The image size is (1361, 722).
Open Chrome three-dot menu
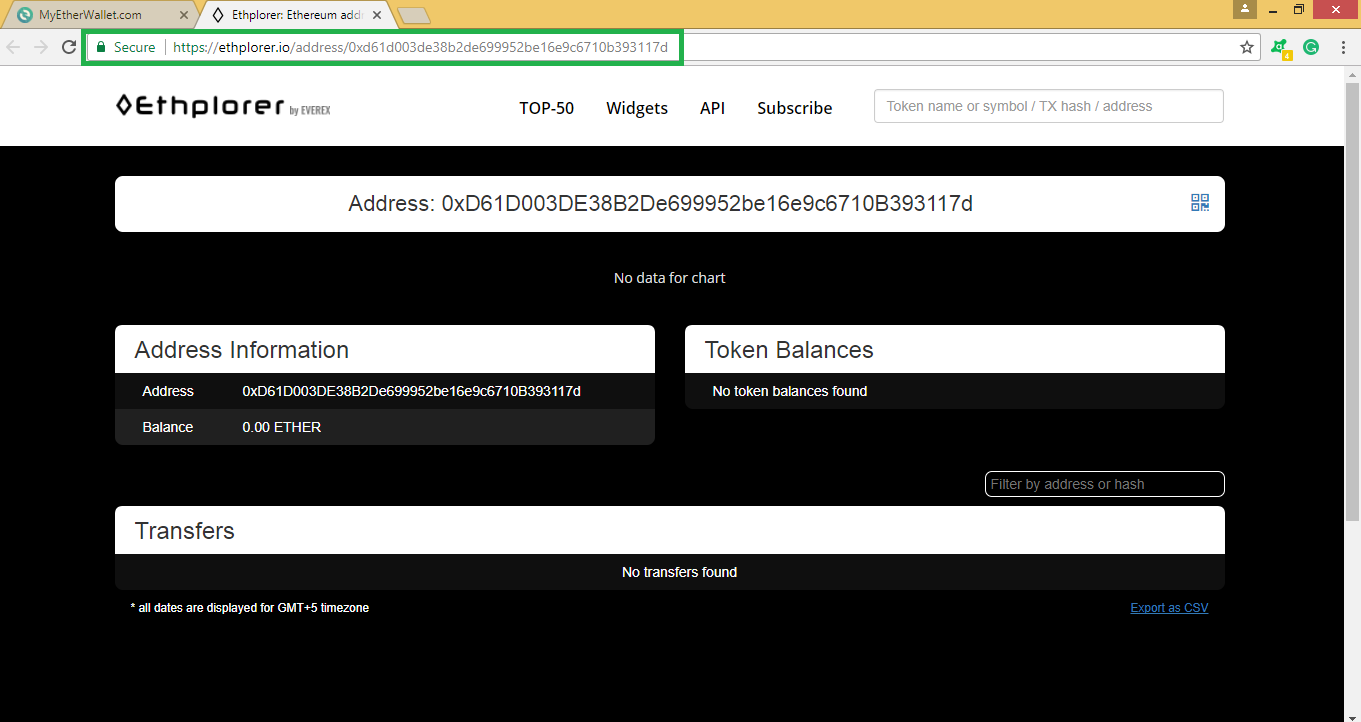click(x=1343, y=47)
